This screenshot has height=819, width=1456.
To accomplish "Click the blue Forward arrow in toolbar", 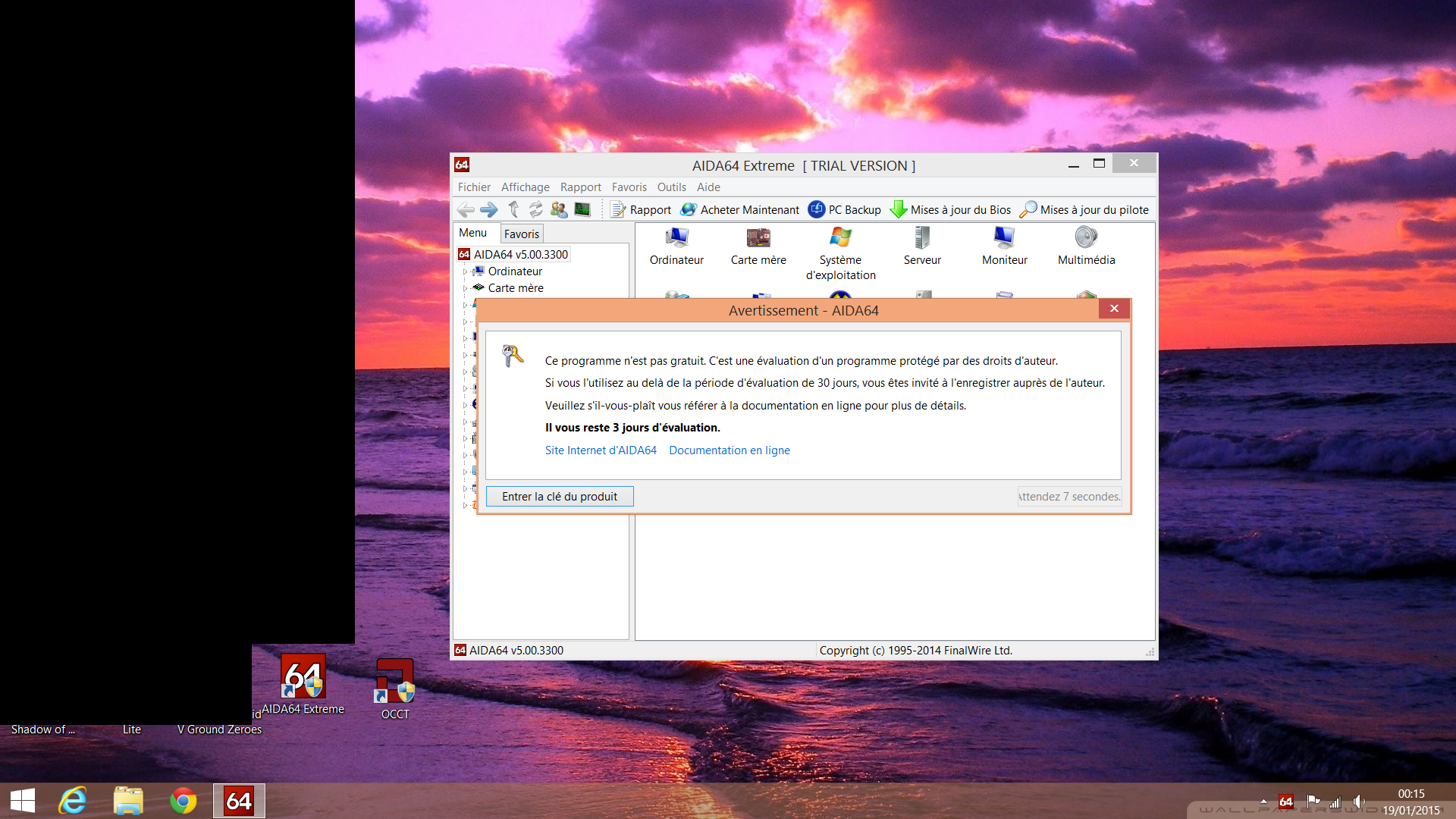I will (x=489, y=210).
